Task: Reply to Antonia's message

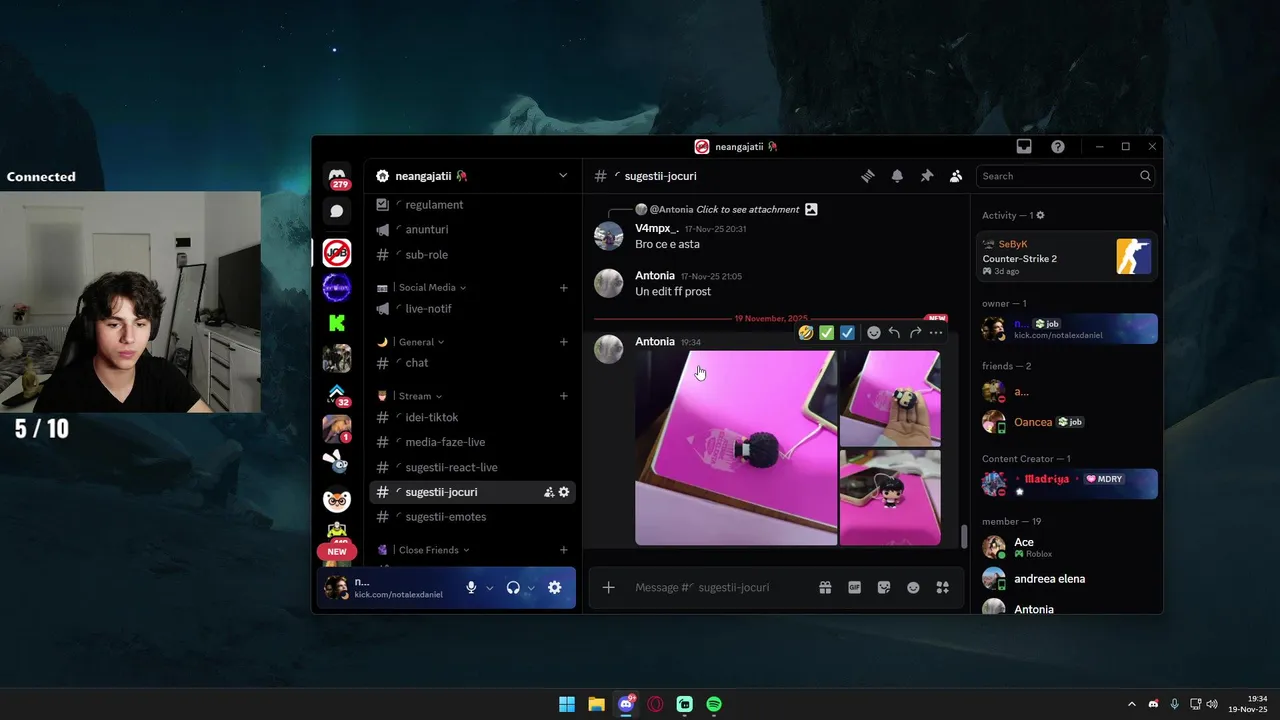Action: pos(894,333)
